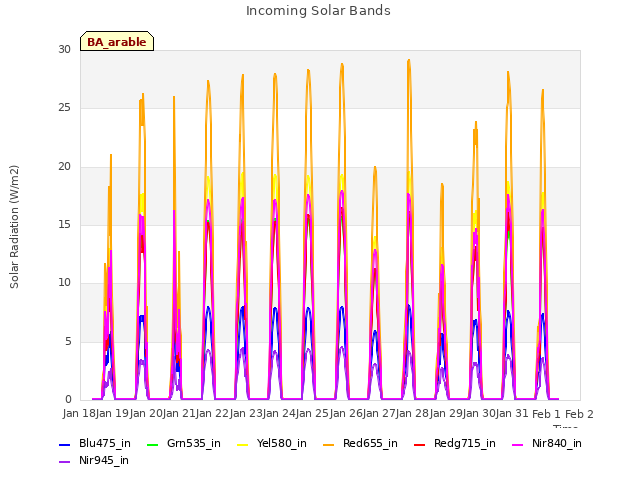Click the Jan 28 x-axis tick label

[x=412, y=413]
